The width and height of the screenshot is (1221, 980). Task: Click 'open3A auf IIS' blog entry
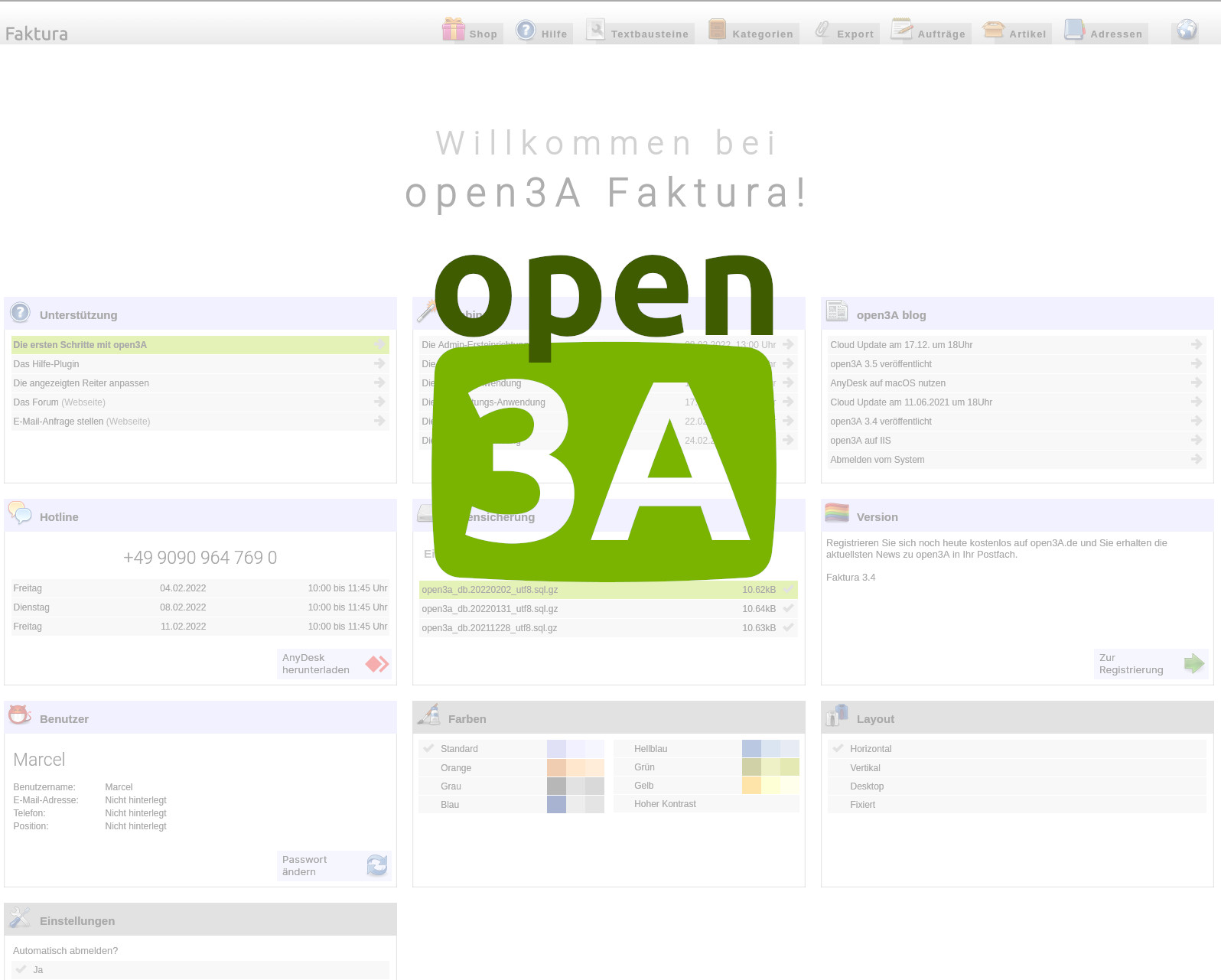pos(1017,441)
